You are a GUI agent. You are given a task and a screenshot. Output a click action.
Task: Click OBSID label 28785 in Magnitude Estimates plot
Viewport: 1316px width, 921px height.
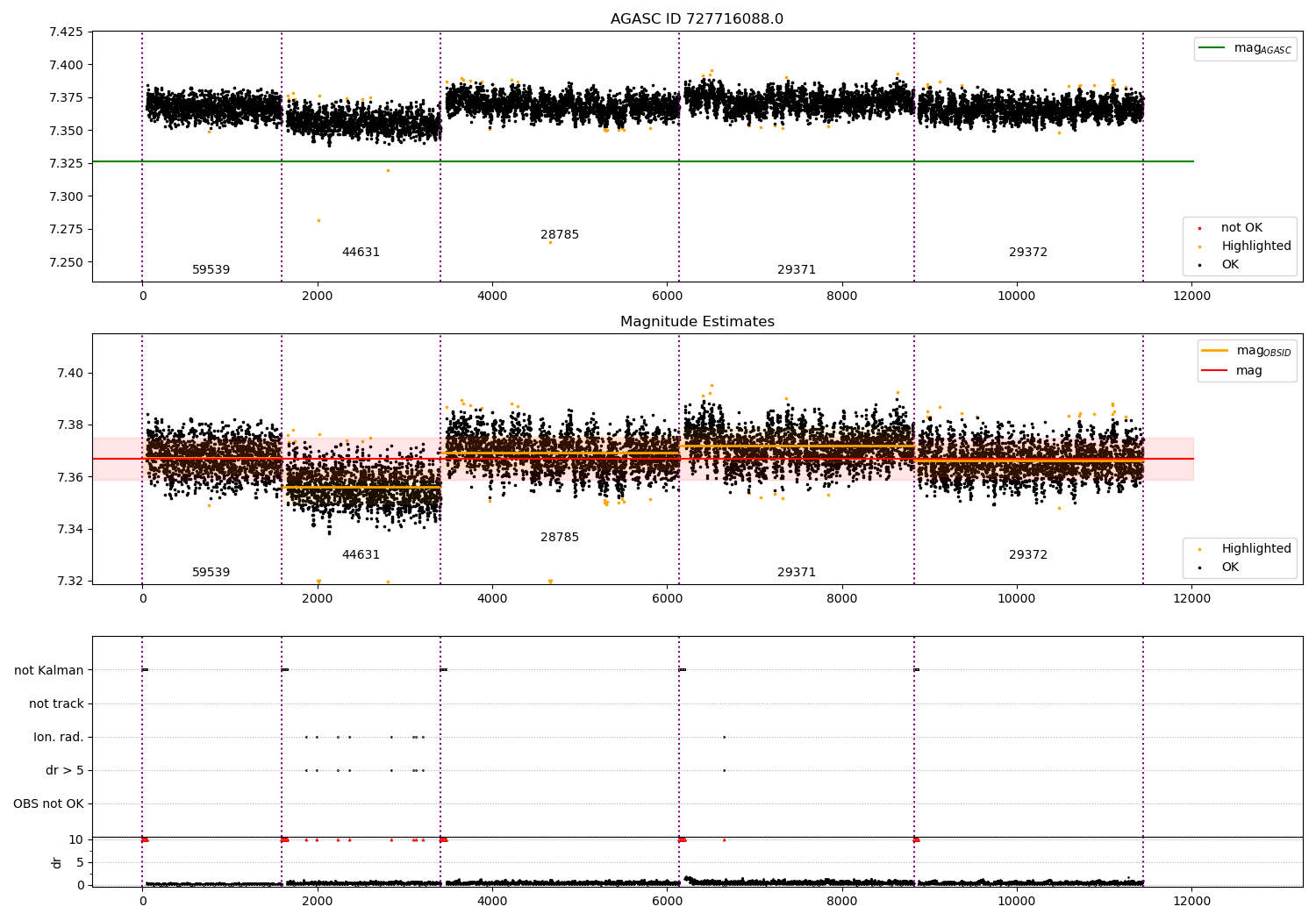(x=560, y=538)
